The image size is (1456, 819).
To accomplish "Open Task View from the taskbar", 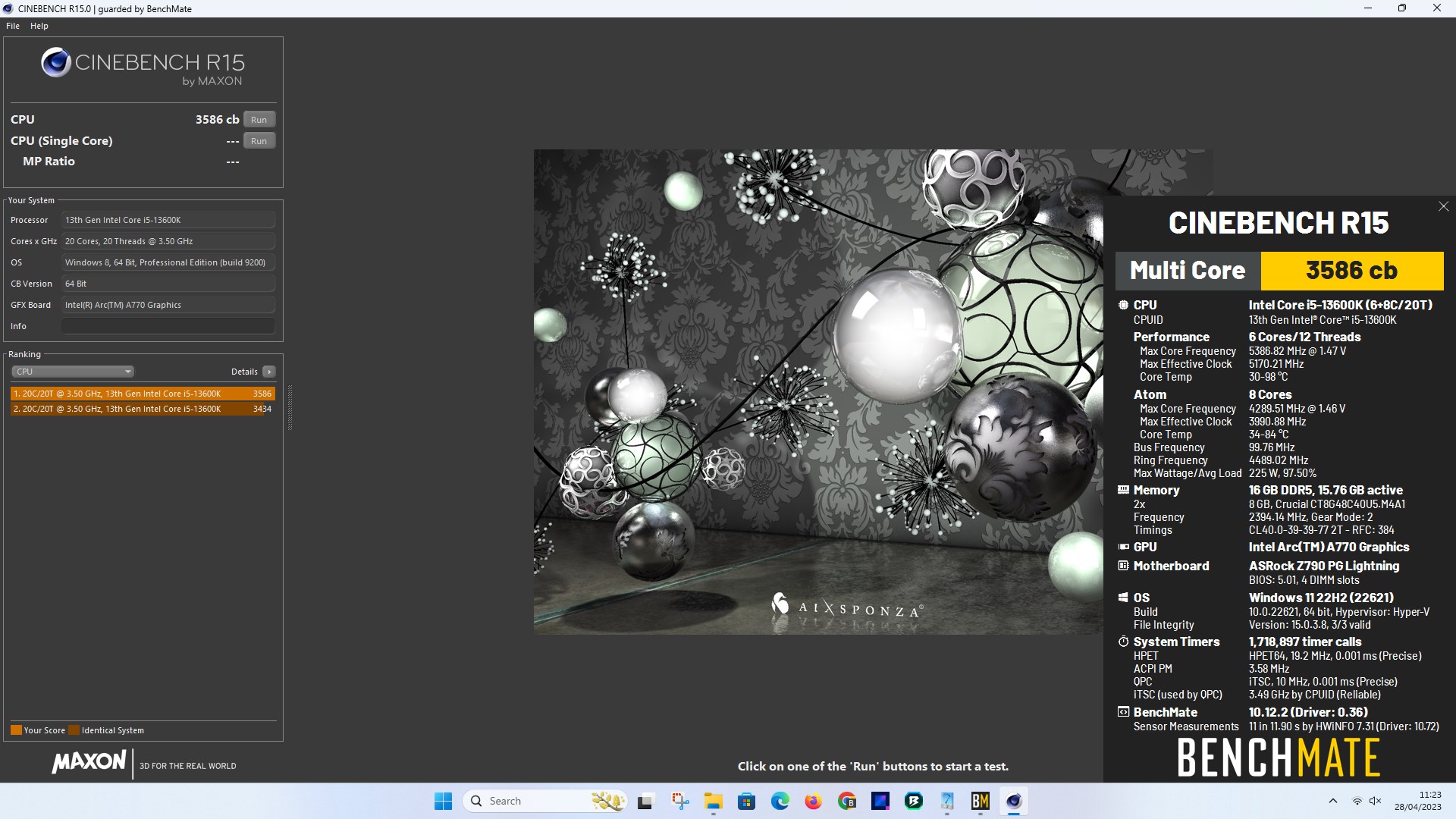I will pyautogui.click(x=645, y=801).
